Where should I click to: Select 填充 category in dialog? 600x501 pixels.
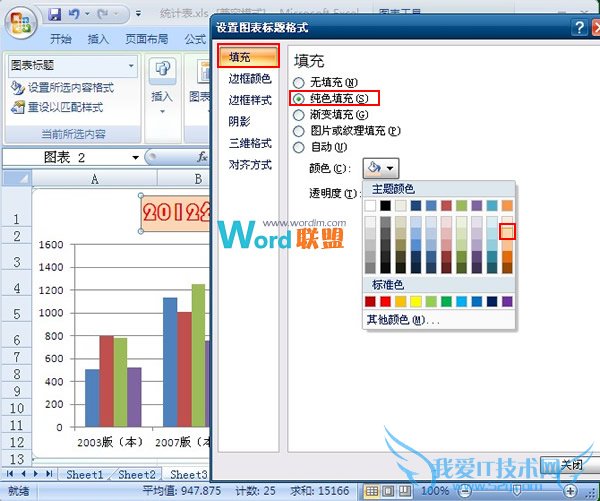click(x=248, y=56)
